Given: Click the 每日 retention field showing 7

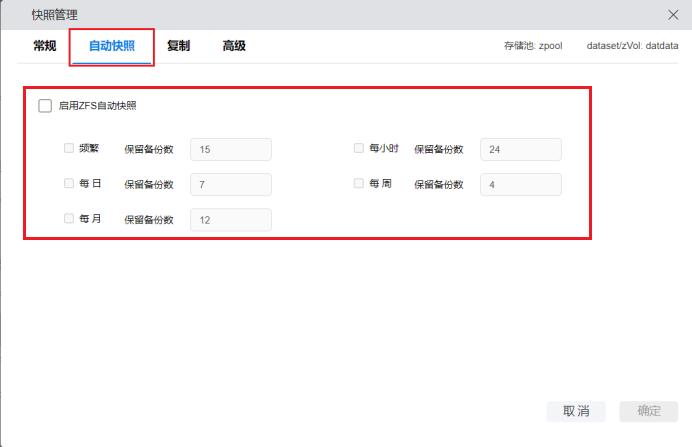Looking at the screenshot, I should tap(231, 185).
